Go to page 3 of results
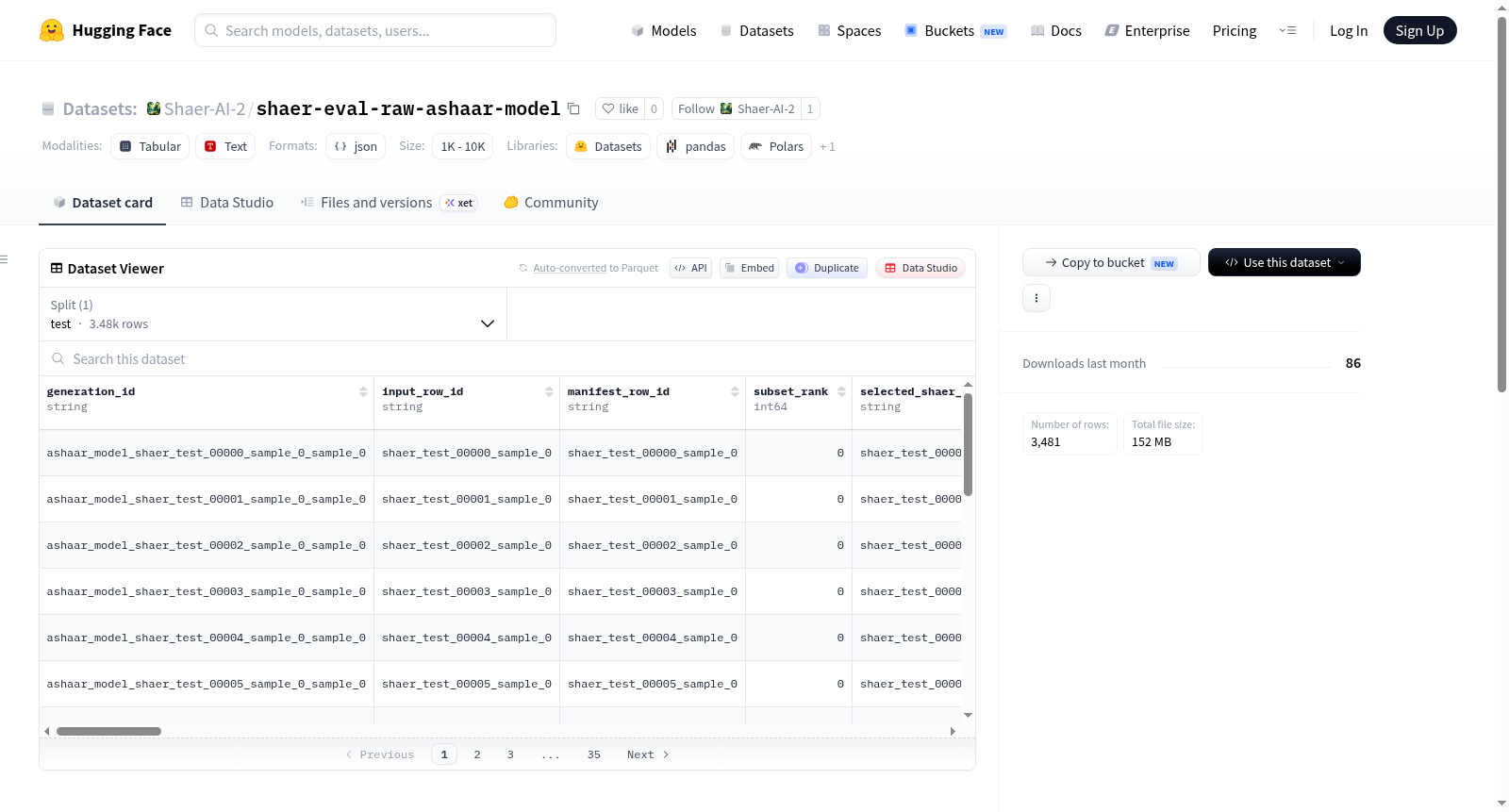The width and height of the screenshot is (1509, 812). 510,754
